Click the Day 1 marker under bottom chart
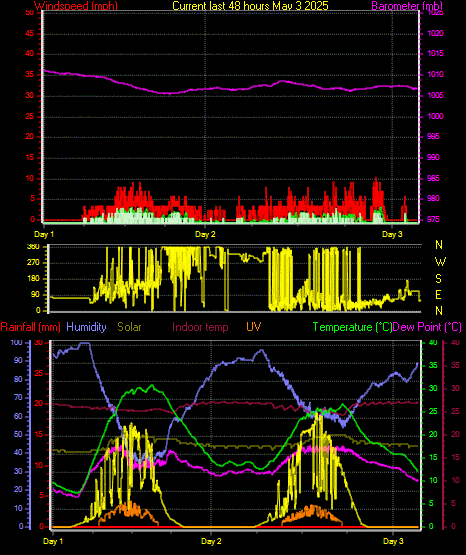 (53, 541)
